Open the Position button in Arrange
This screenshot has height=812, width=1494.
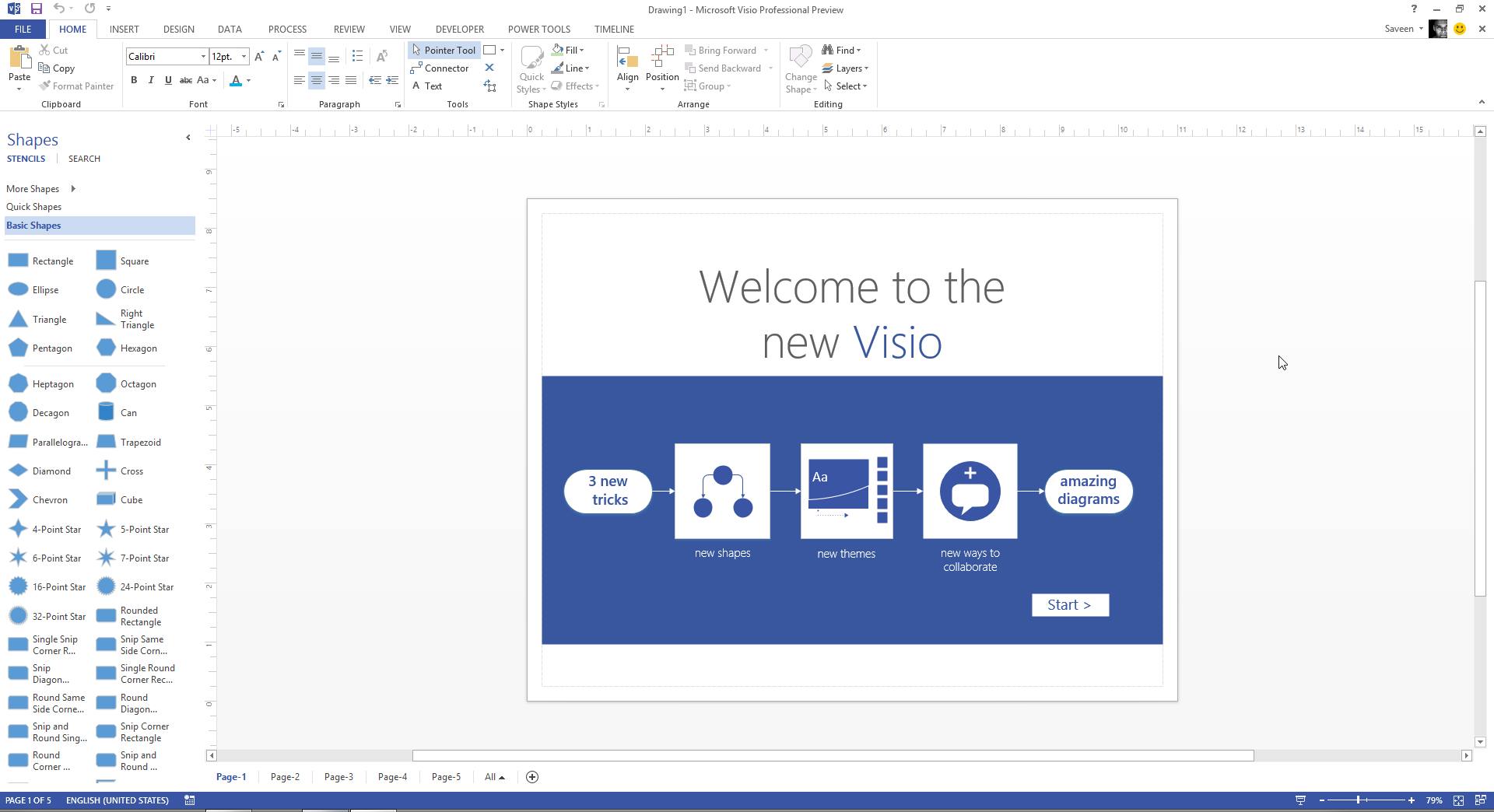[662, 68]
